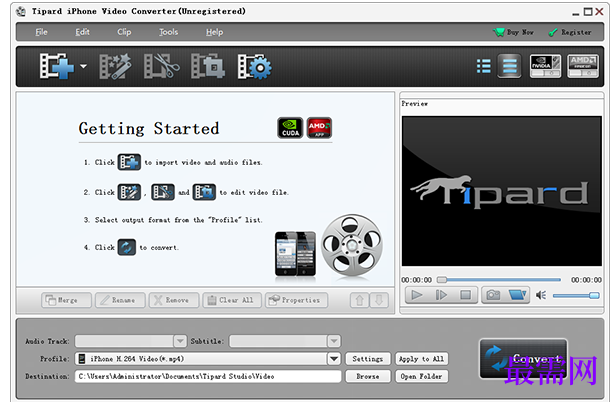Take a snapshot with the camera icon
Image resolution: width=616 pixels, height=402 pixels.
click(493, 295)
